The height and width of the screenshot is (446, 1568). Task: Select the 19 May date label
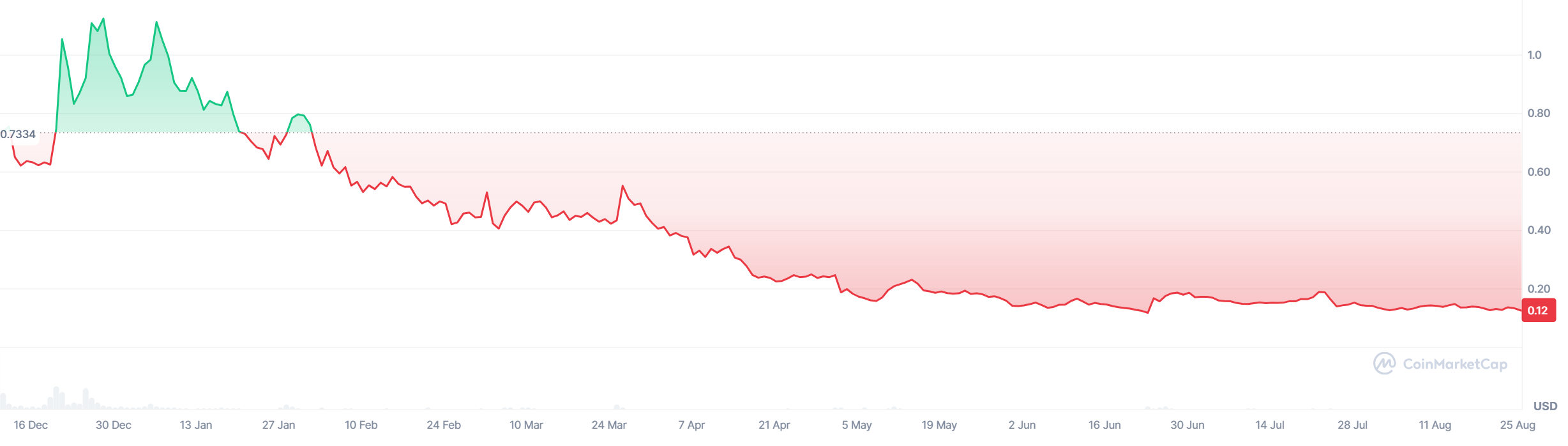tap(939, 425)
